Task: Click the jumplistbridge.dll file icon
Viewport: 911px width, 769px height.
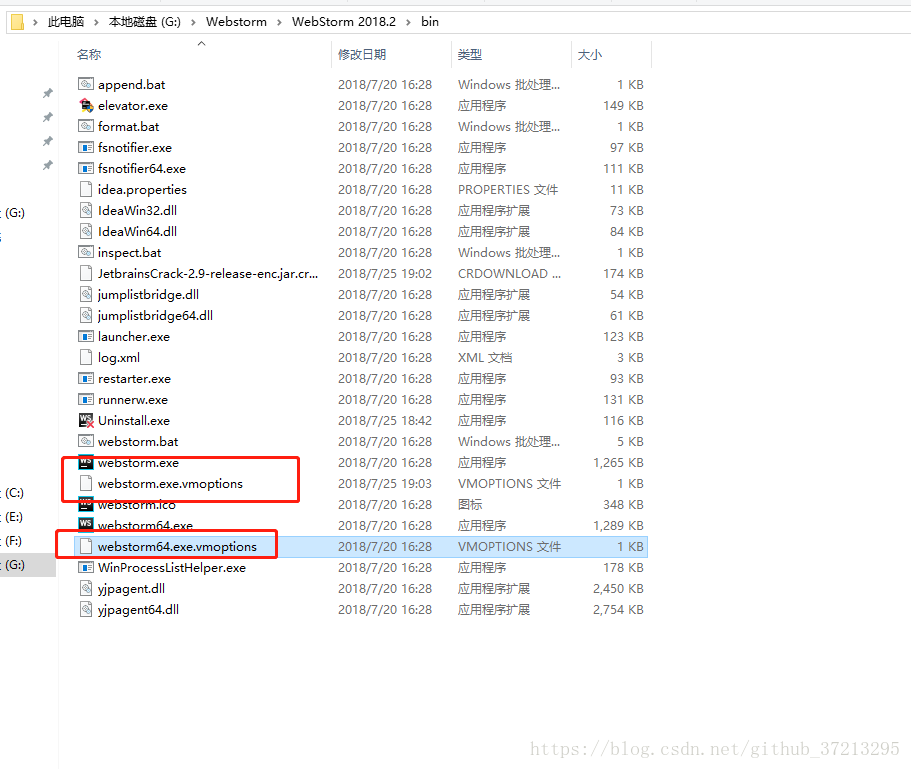Action: click(x=86, y=294)
